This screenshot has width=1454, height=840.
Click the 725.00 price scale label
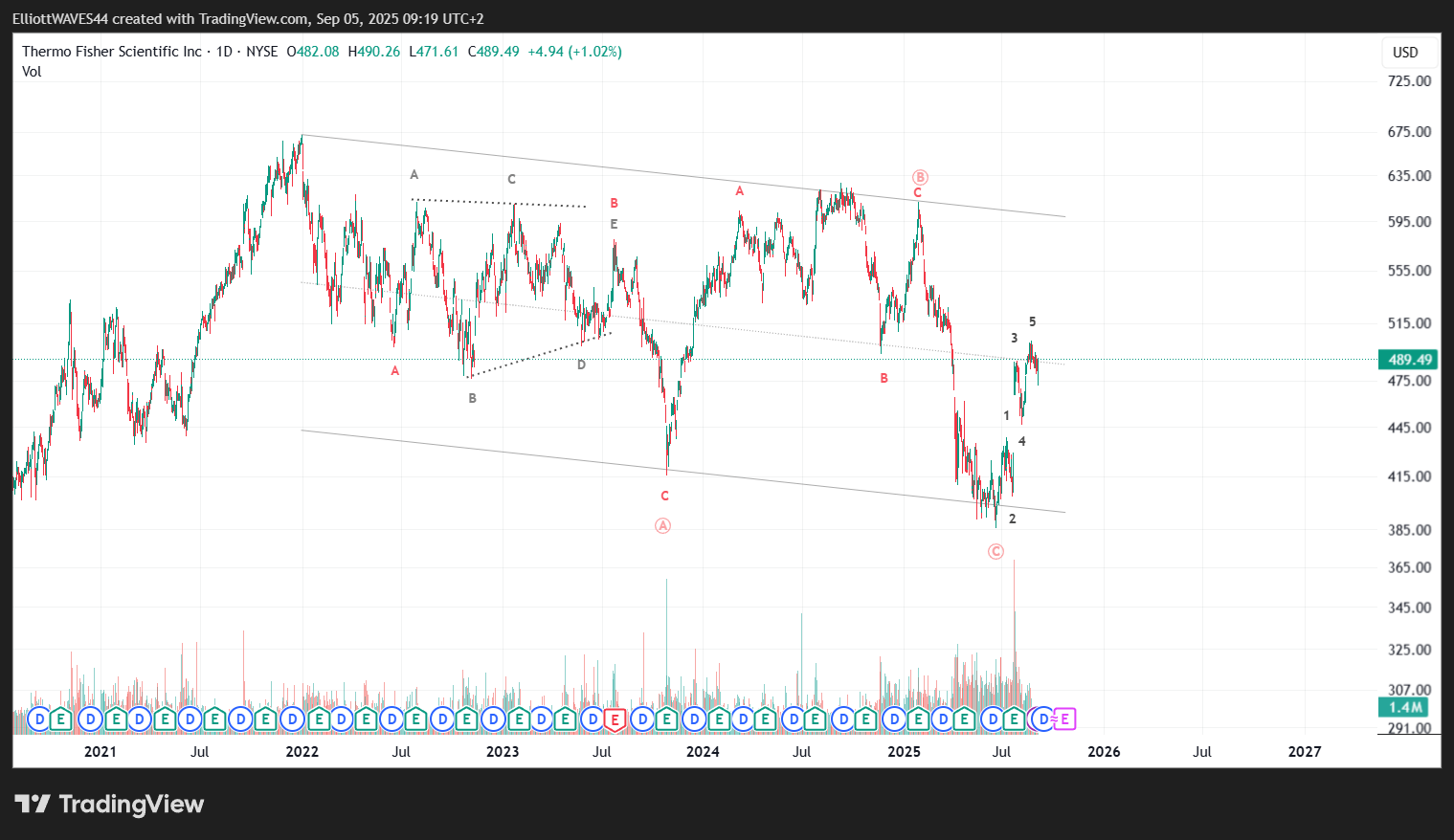(x=1409, y=81)
